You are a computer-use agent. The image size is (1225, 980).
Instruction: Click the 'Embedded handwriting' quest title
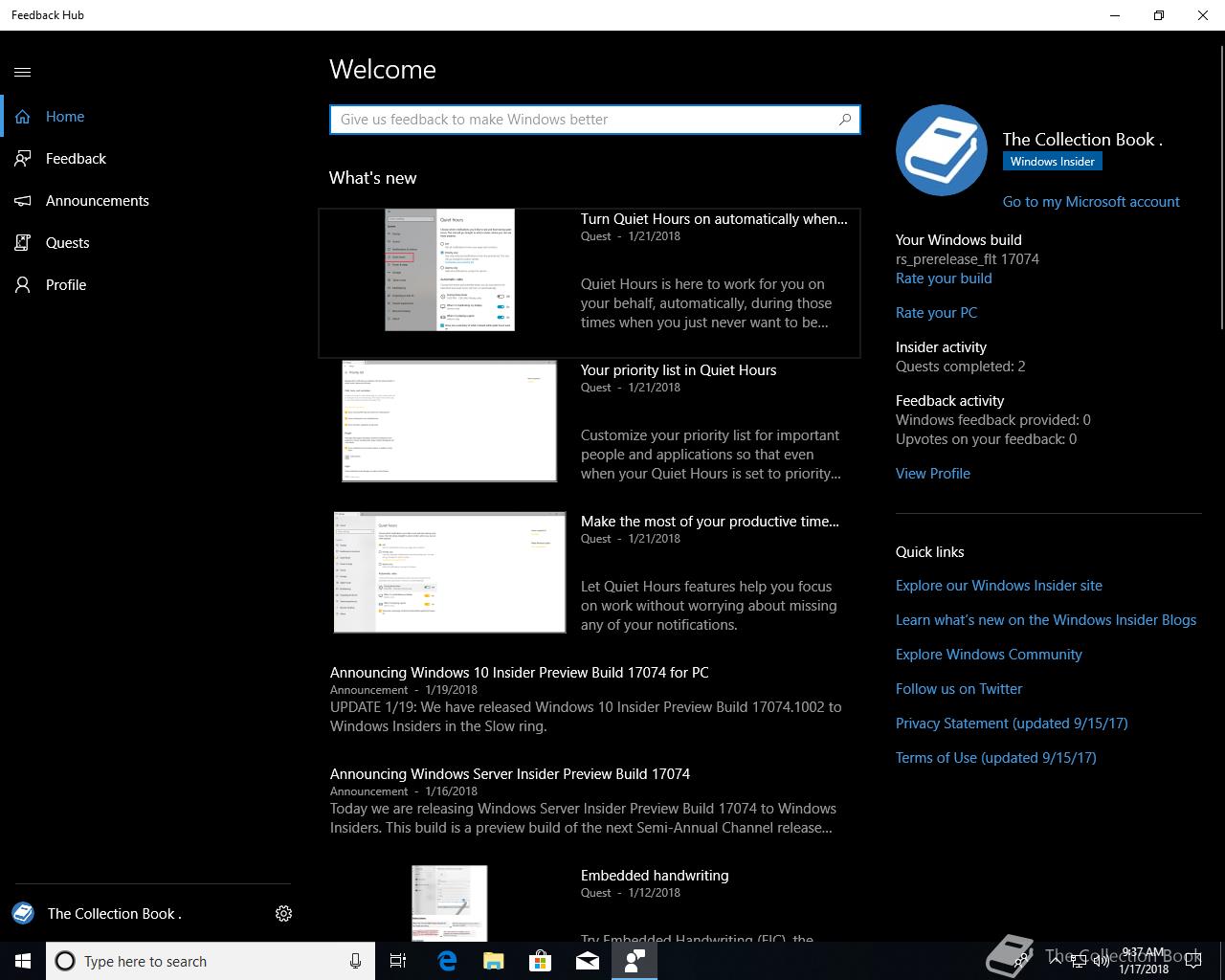655,876
